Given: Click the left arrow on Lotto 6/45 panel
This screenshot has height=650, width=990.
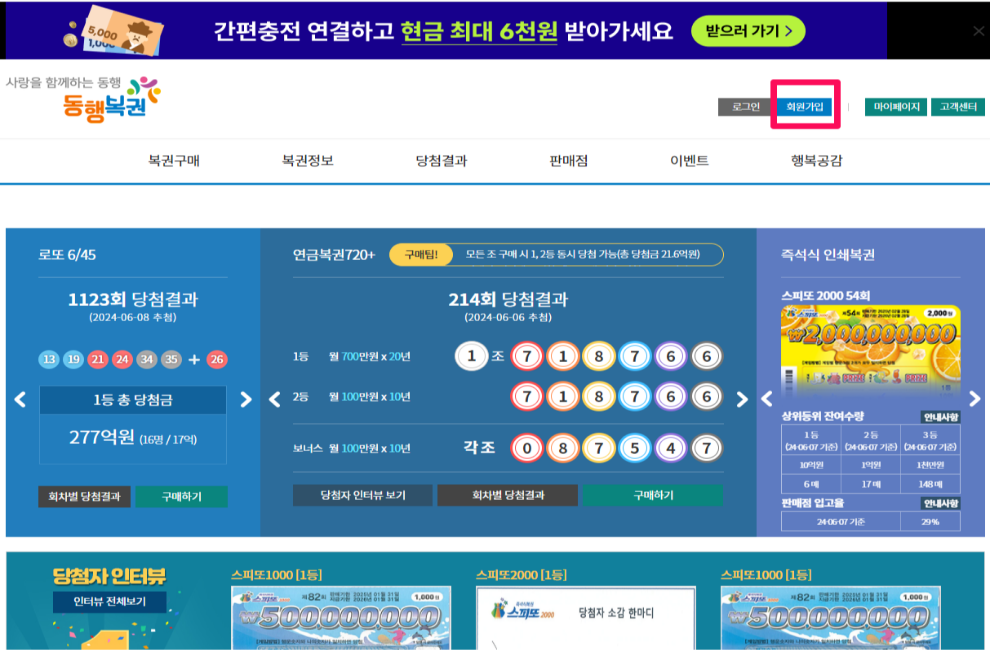Looking at the screenshot, I should point(19,398).
